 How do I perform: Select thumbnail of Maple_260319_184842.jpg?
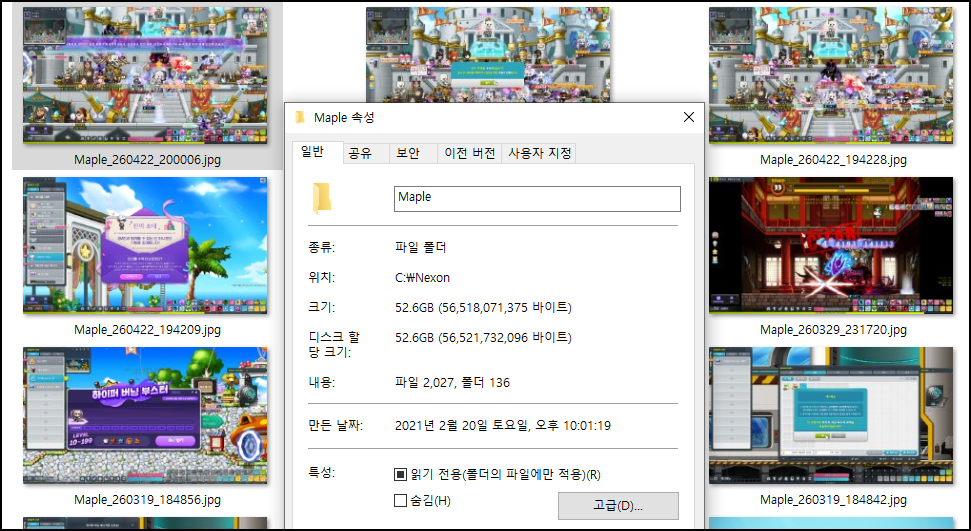tap(831, 415)
